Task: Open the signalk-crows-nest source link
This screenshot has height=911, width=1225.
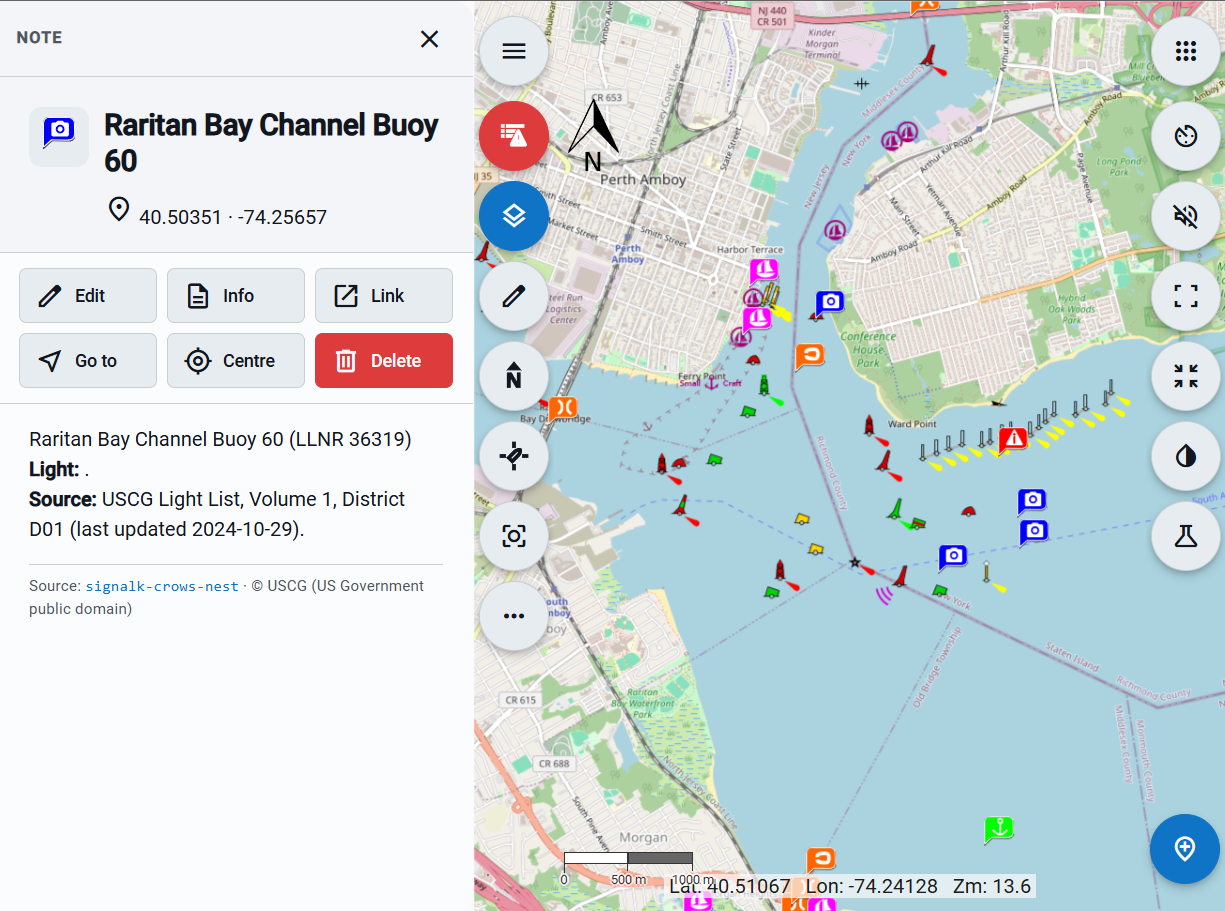Action: (x=162, y=586)
